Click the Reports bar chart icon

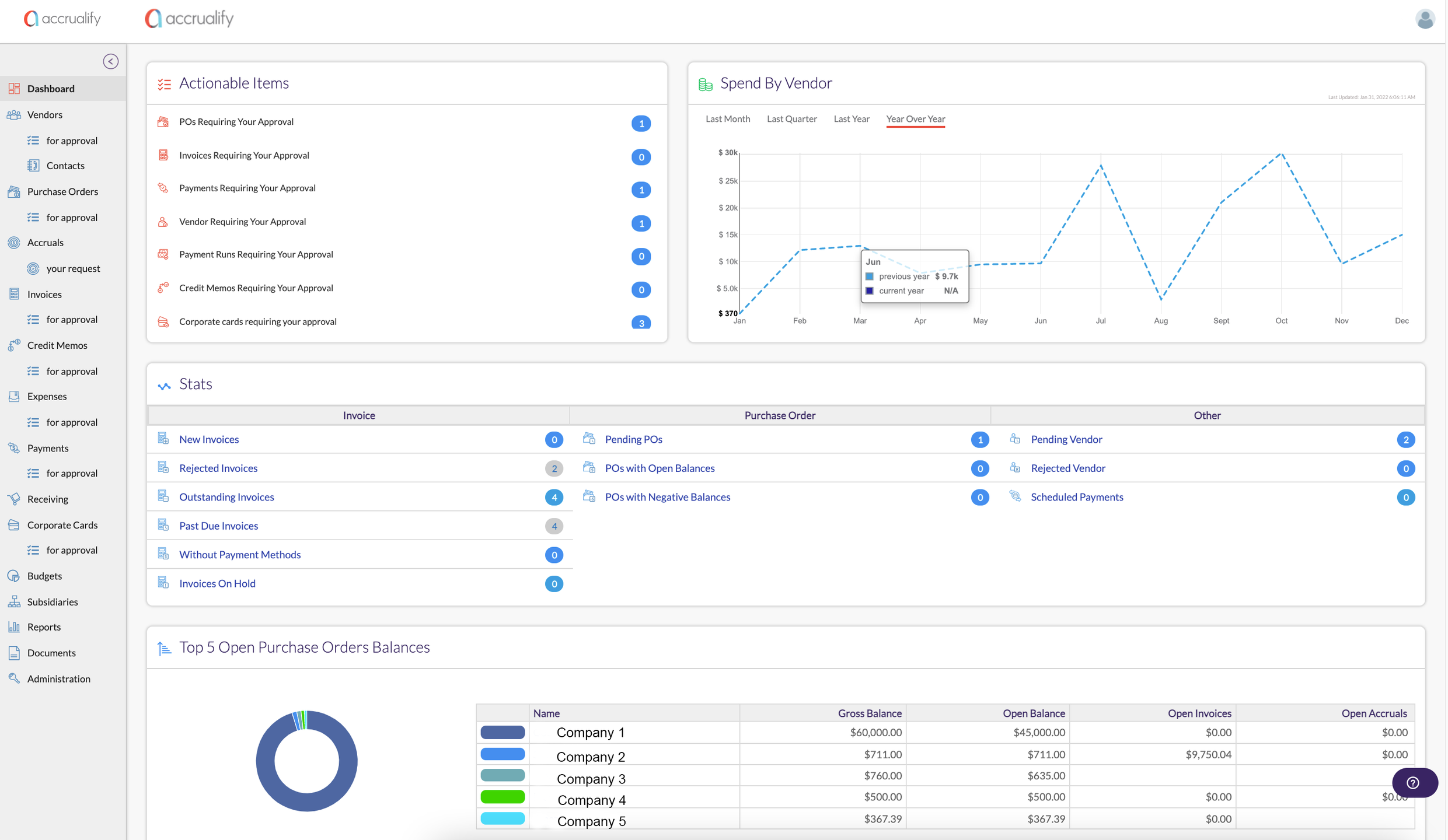click(x=14, y=626)
